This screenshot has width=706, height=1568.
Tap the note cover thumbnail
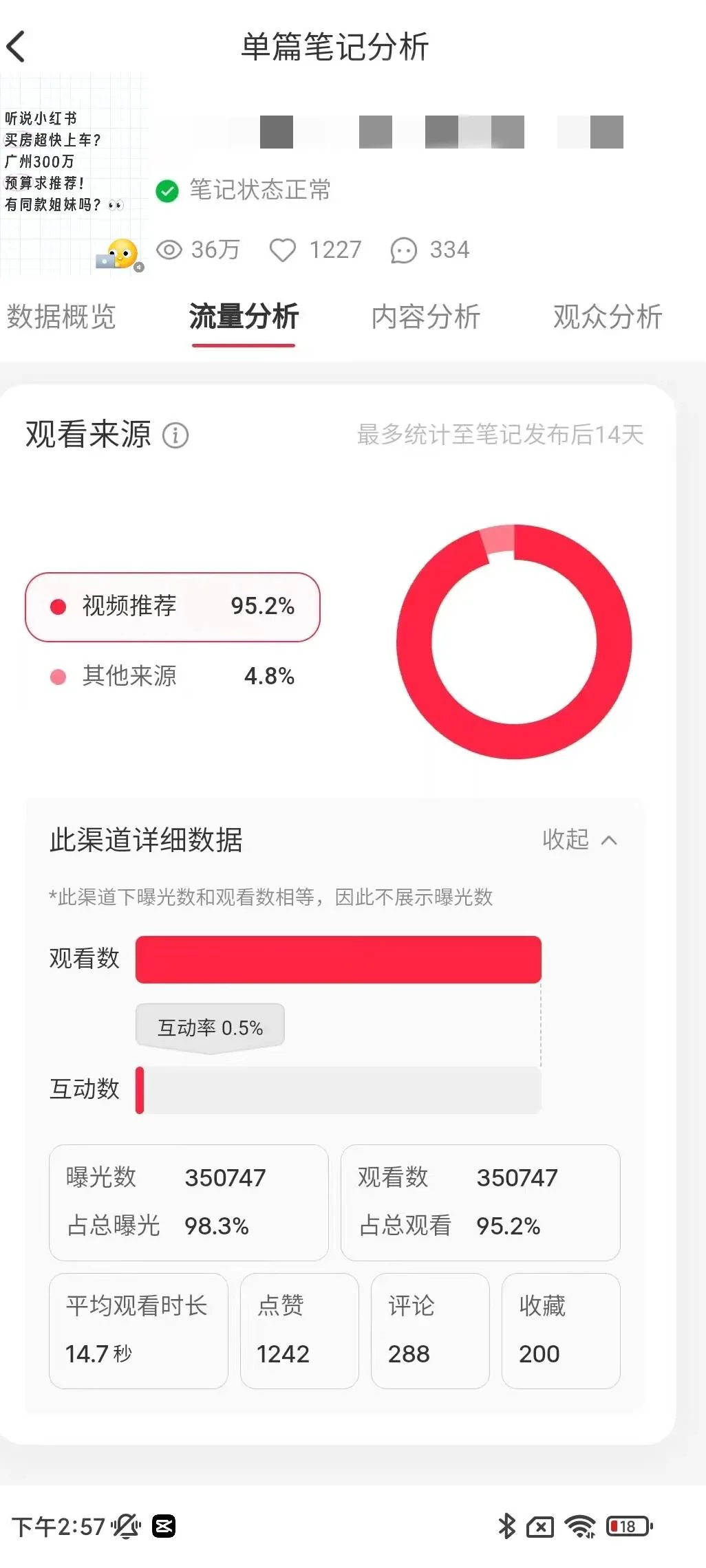[74, 174]
